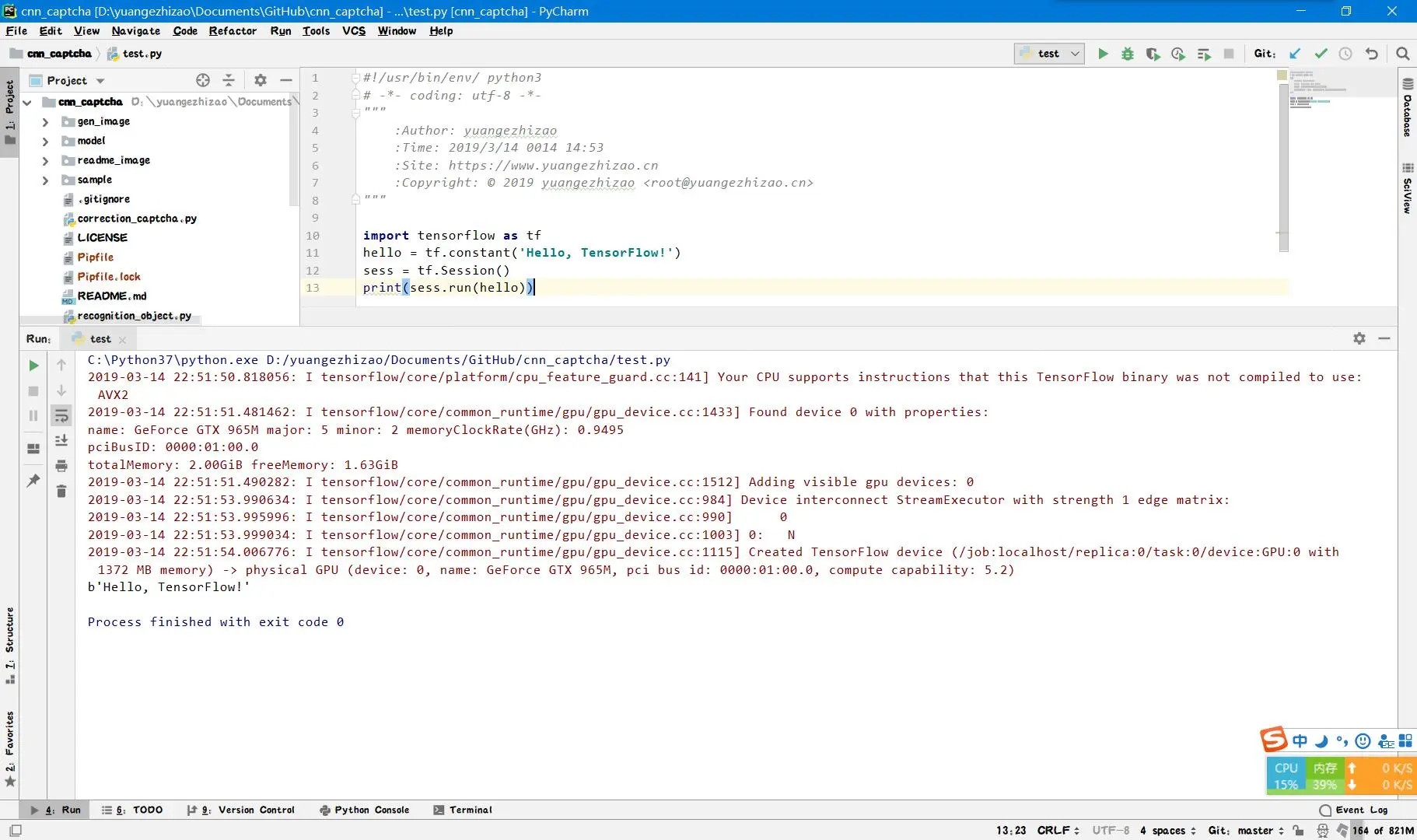The image size is (1417, 840).
Task: Toggle the SciView side tool window
Action: click(1408, 189)
